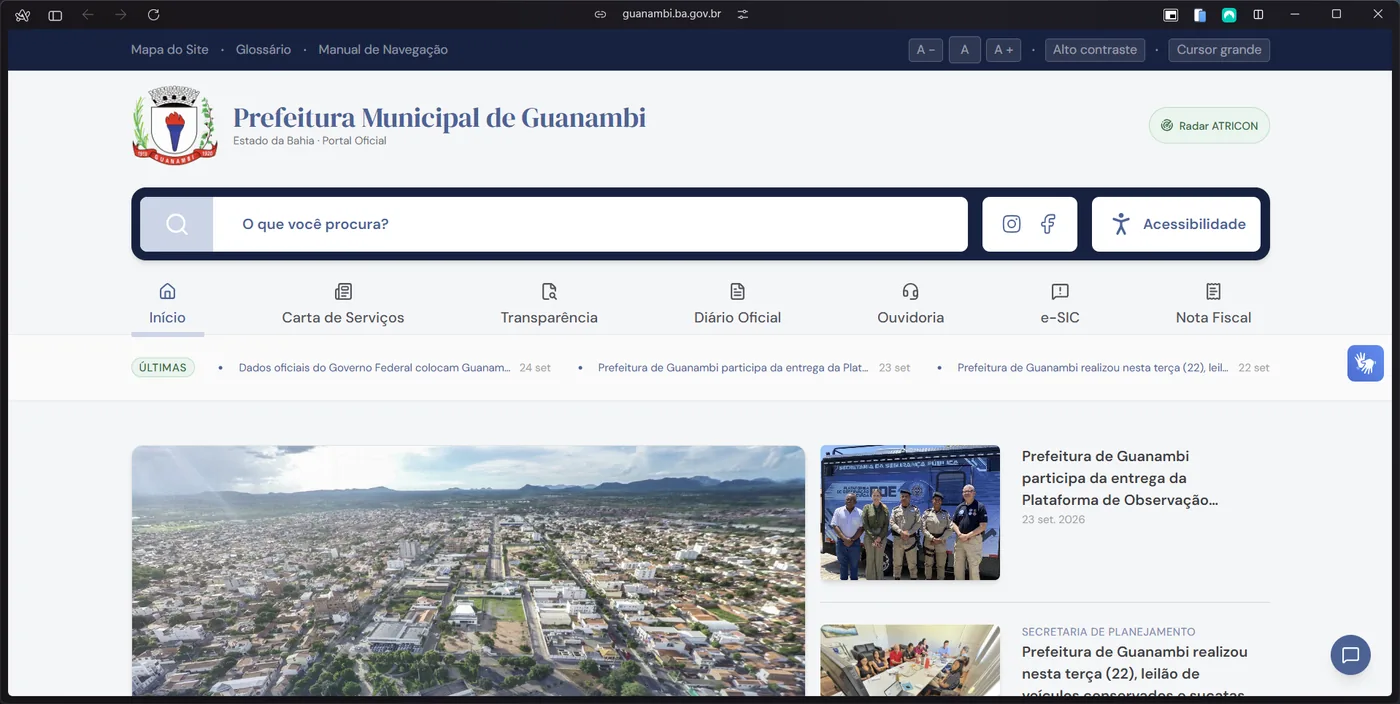
Task: Click the guanambi.ba.gov.br address bar
Action: pos(671,14)
